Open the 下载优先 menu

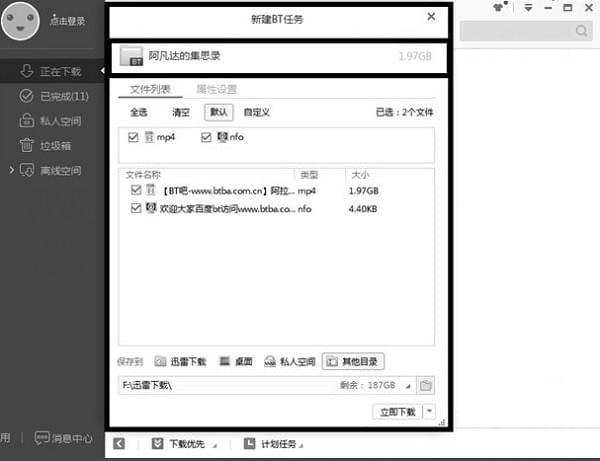184,444
